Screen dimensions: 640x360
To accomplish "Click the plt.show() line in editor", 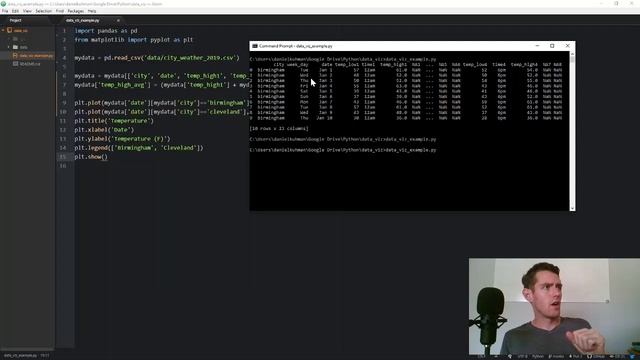I will click(x=91, y=157).
